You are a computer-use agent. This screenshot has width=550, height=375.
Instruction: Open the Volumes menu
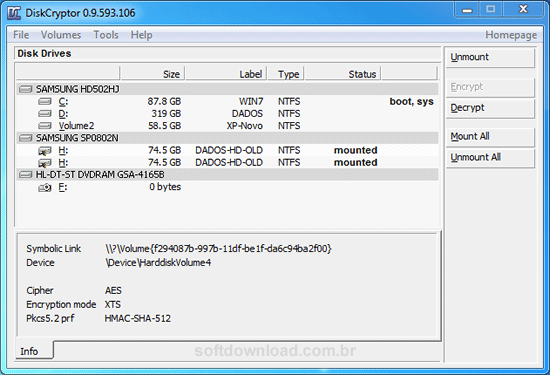click(61, 35)
